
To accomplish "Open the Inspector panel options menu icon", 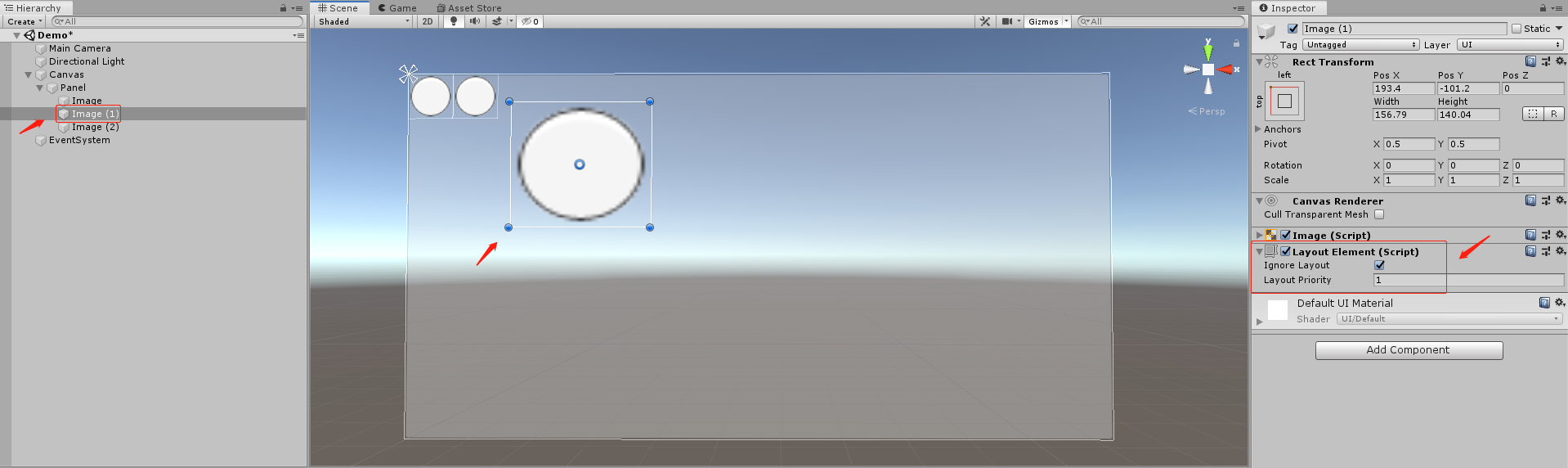I will tap(1557, 8).
